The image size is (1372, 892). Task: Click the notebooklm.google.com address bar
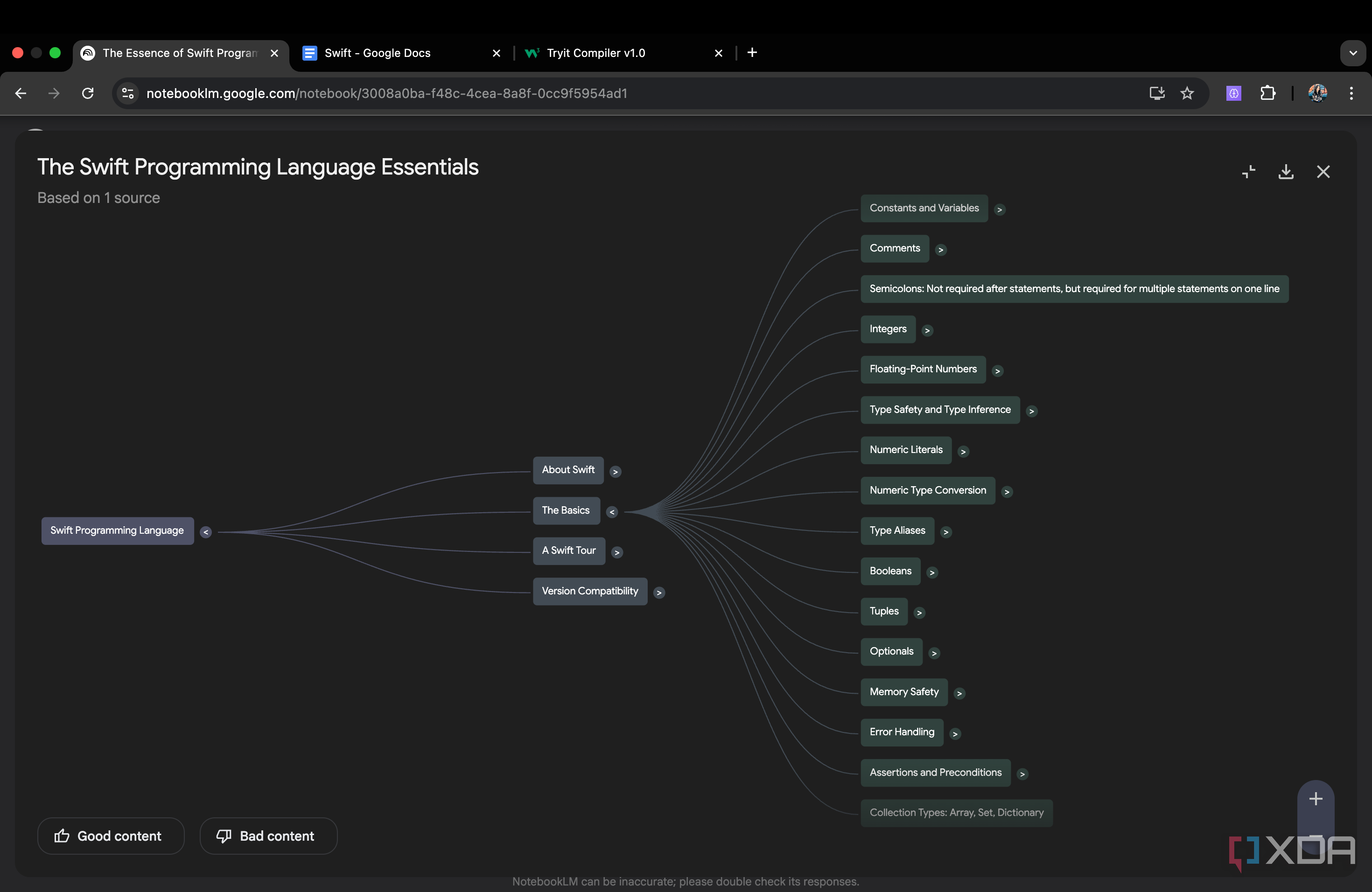coord(386,93)
